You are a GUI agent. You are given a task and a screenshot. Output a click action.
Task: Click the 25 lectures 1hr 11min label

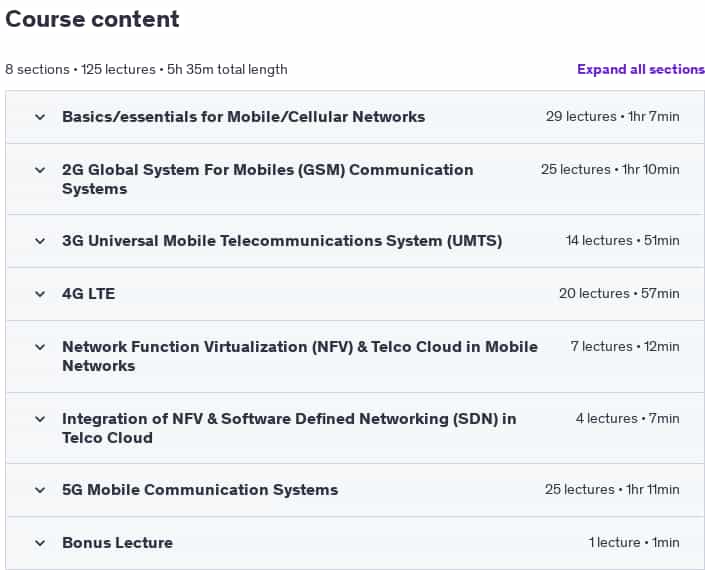612,489
